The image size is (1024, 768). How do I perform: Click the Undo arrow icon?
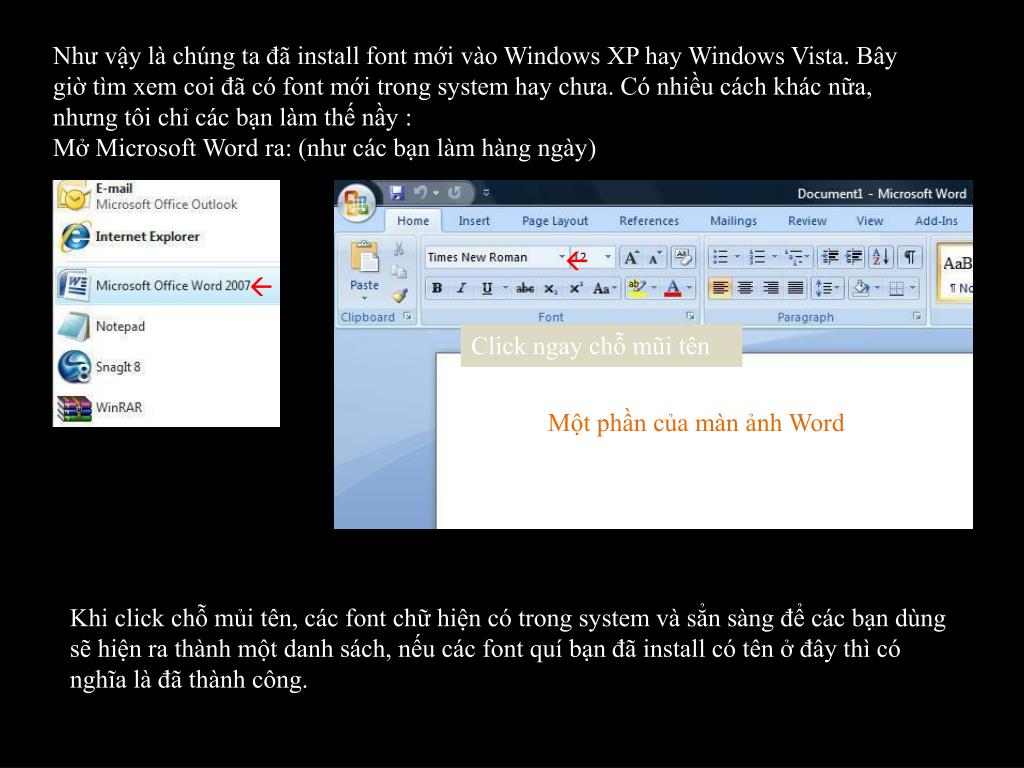click(x=421, y=193)
